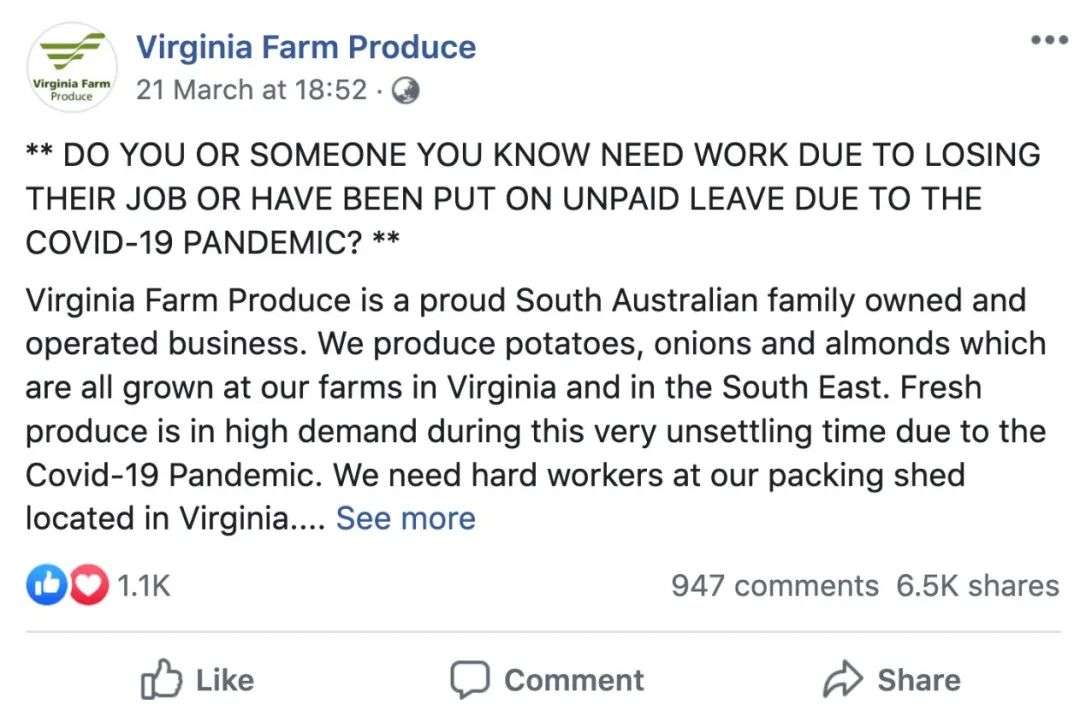The image size is (1080, 722).
Task: View the 947 comments
Action: point(774,585)
